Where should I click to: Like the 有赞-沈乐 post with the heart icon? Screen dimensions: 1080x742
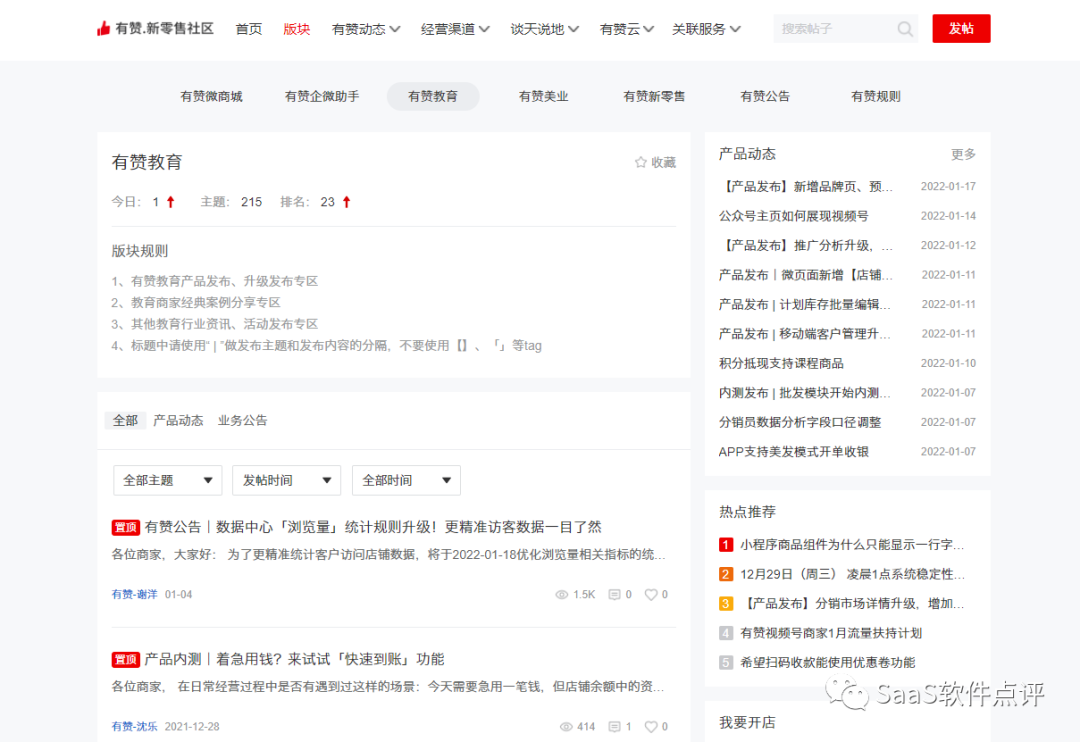click(x=650, y=726)
